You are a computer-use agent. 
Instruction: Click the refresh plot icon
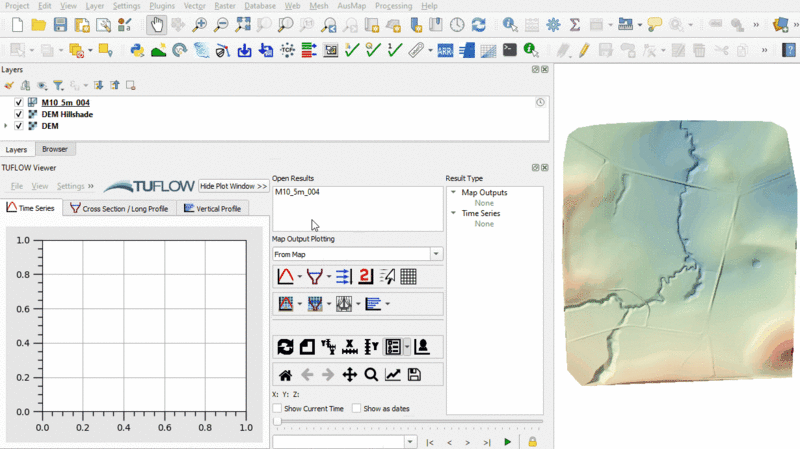click(x=285, y=347)
